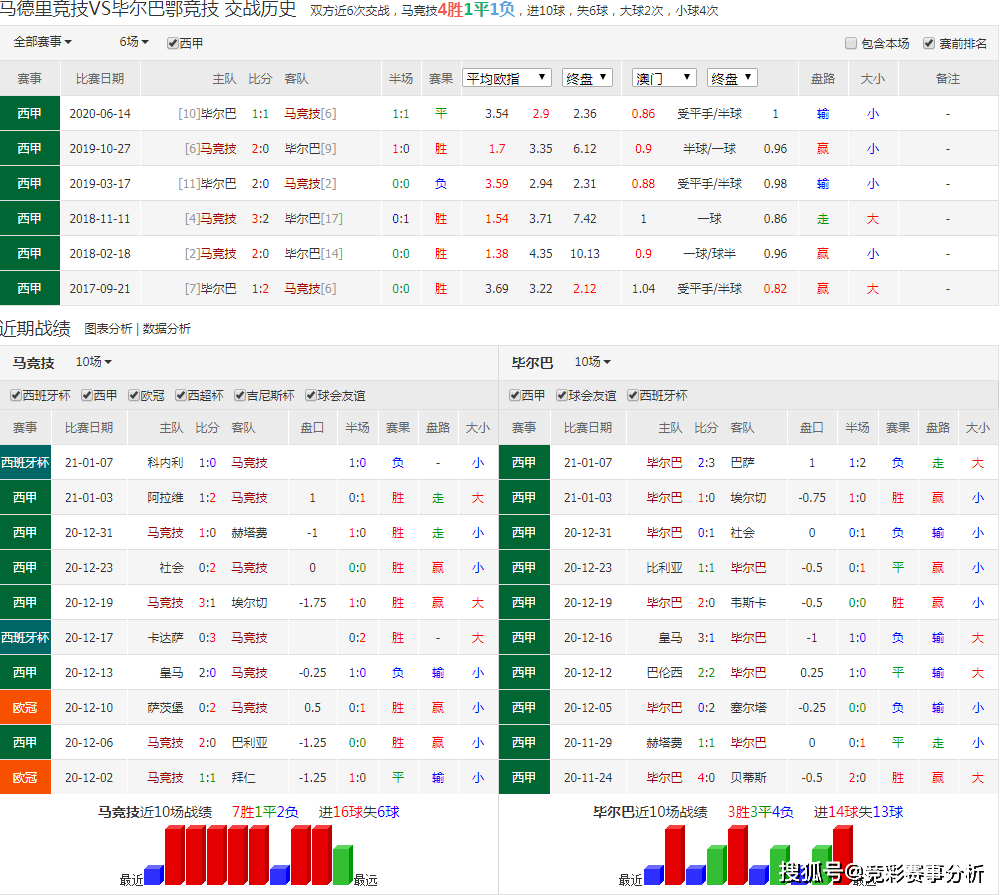This screenshot has width=1007, height=895.
Task: Click the 西班牙杯 badge on the 20-12-17 match
Action: point(25,637)
